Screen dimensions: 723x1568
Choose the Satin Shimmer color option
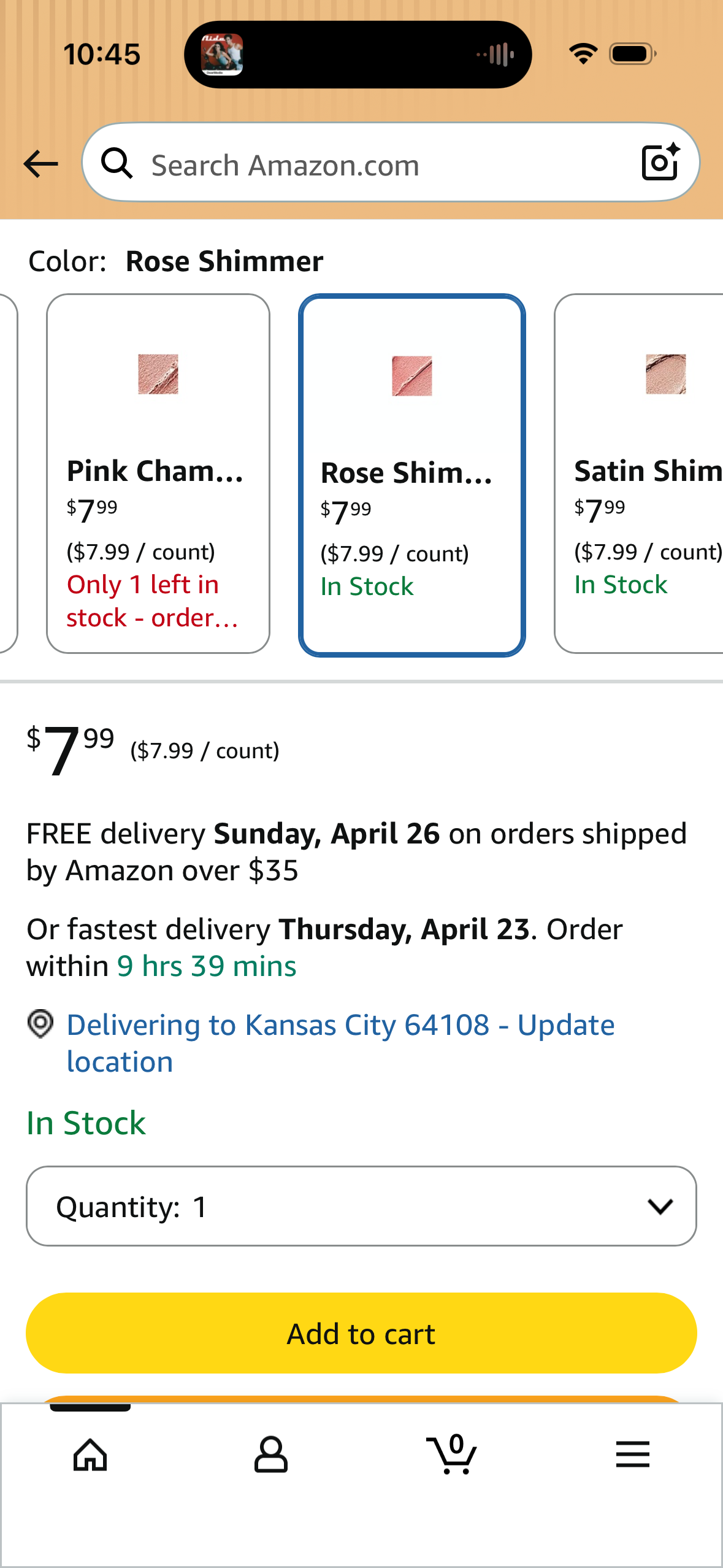[x=638, y=474]
